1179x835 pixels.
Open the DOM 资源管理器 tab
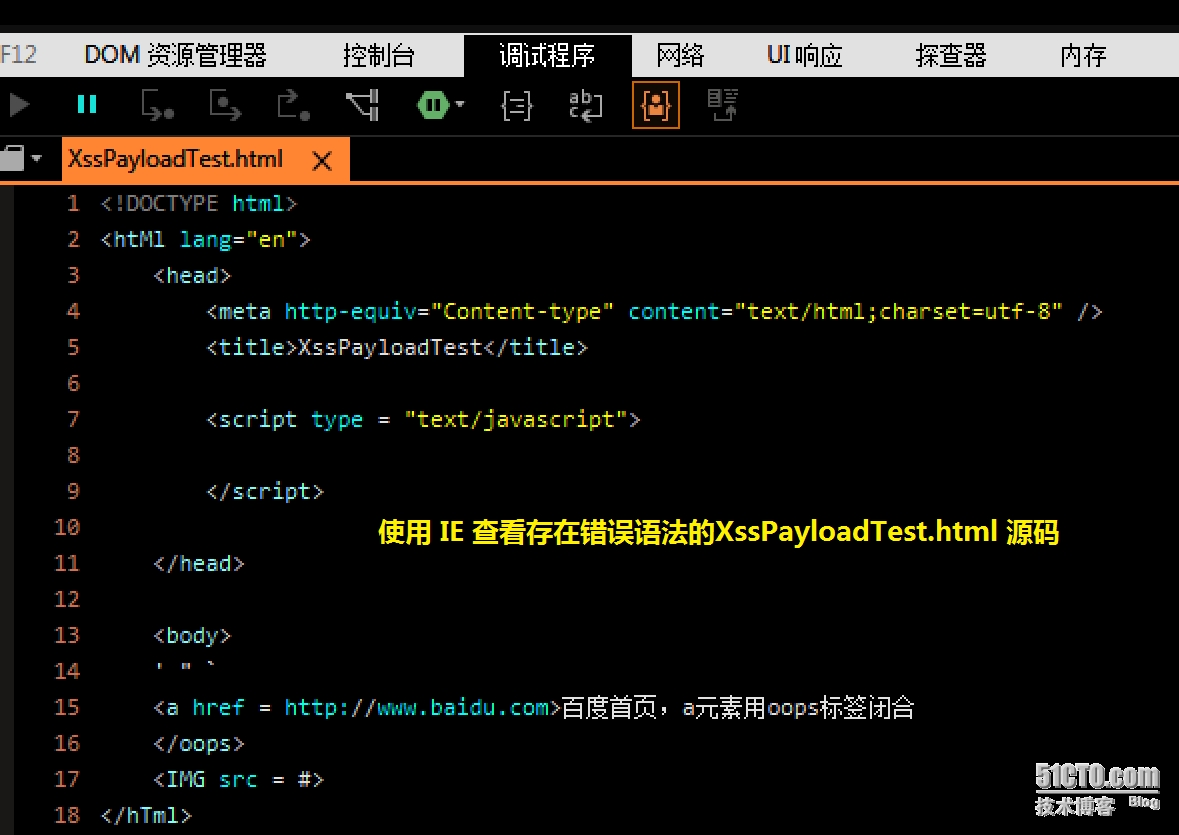(x=176, y=55)
